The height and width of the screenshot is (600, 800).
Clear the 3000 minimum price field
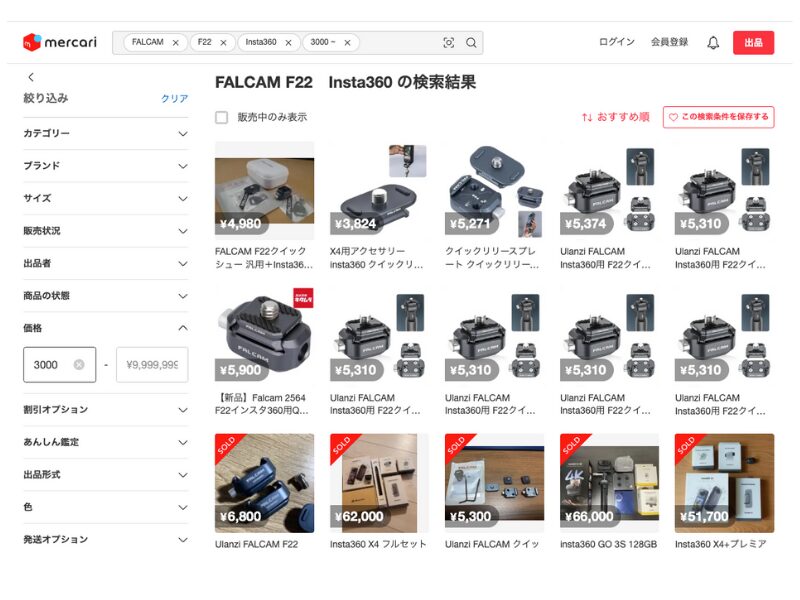pos(79,365)
